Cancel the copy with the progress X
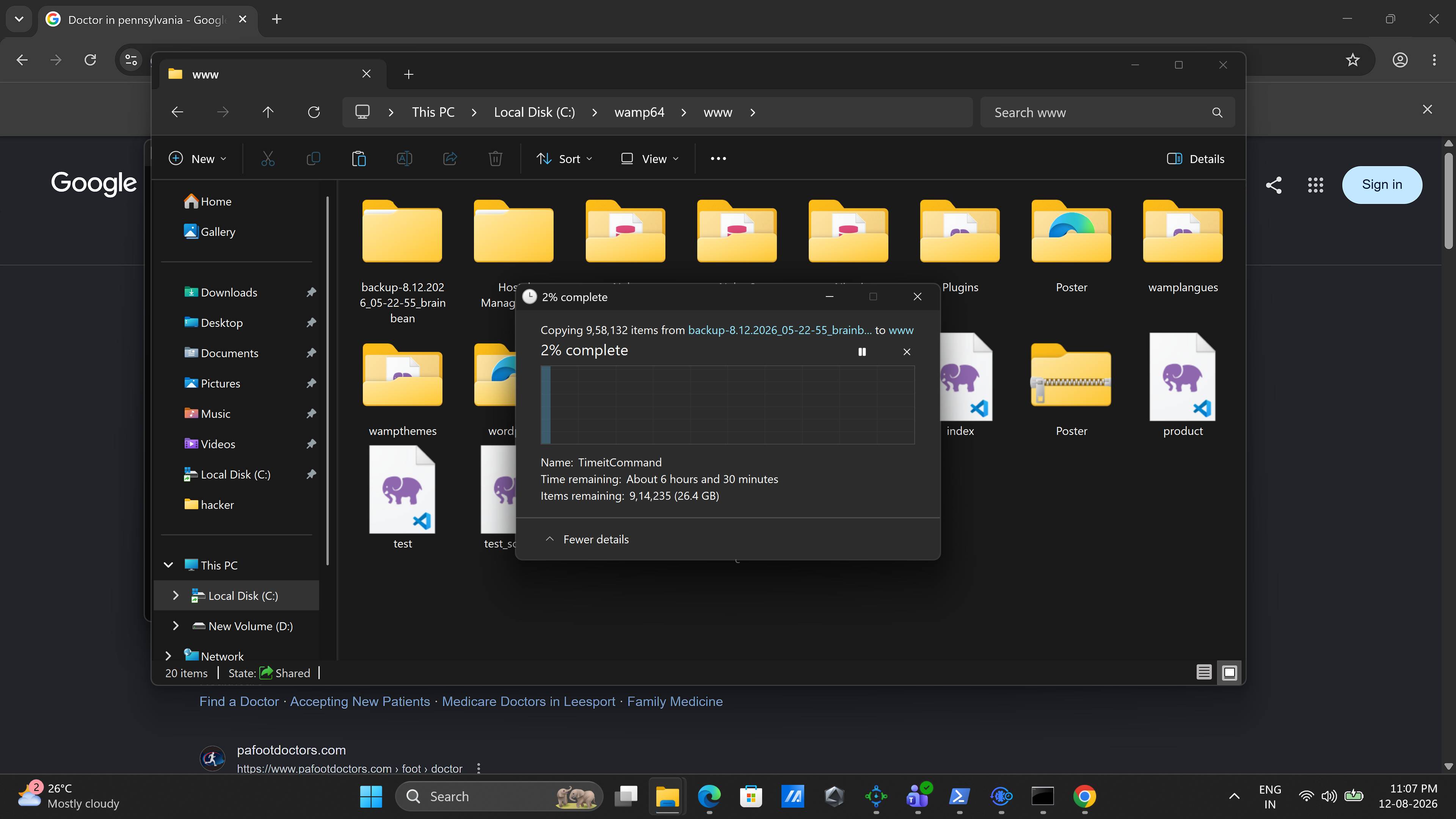The width and height of the screenshot is (1456, 819). (907, 351)
